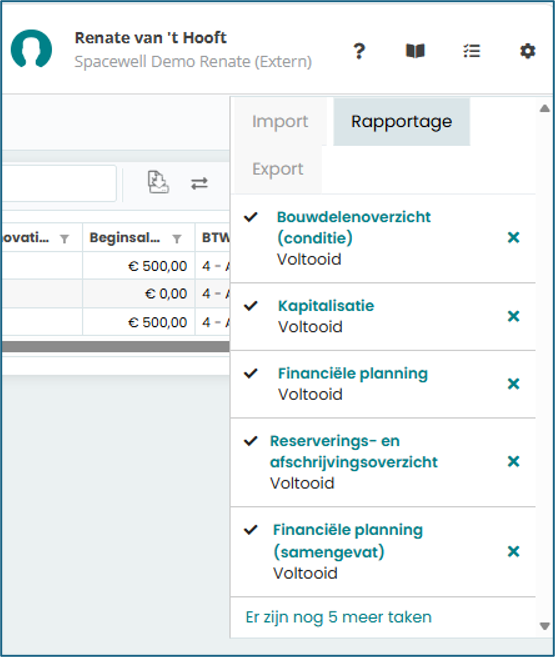Click the user name Renate van 't Hooft
The width and height of the screenshot is (555, 657).
coord(150,38)
